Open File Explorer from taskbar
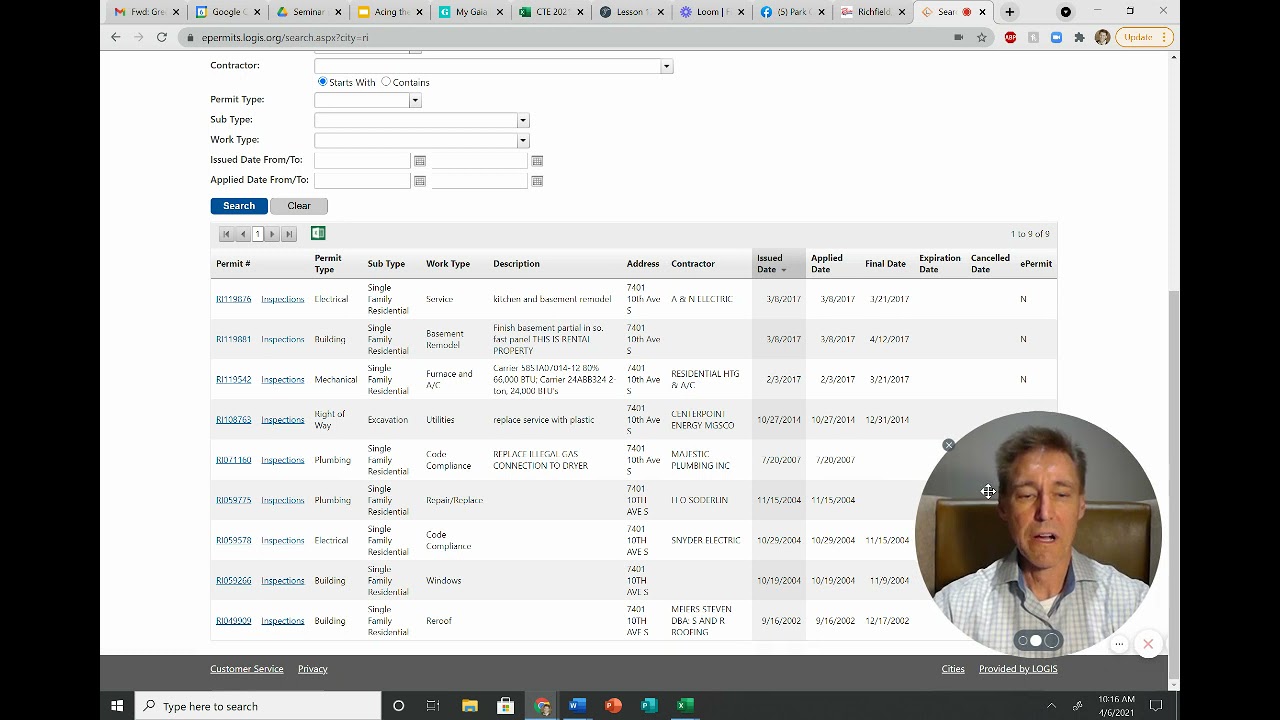This screenshot has height=720, width=1280. (469, 706)
